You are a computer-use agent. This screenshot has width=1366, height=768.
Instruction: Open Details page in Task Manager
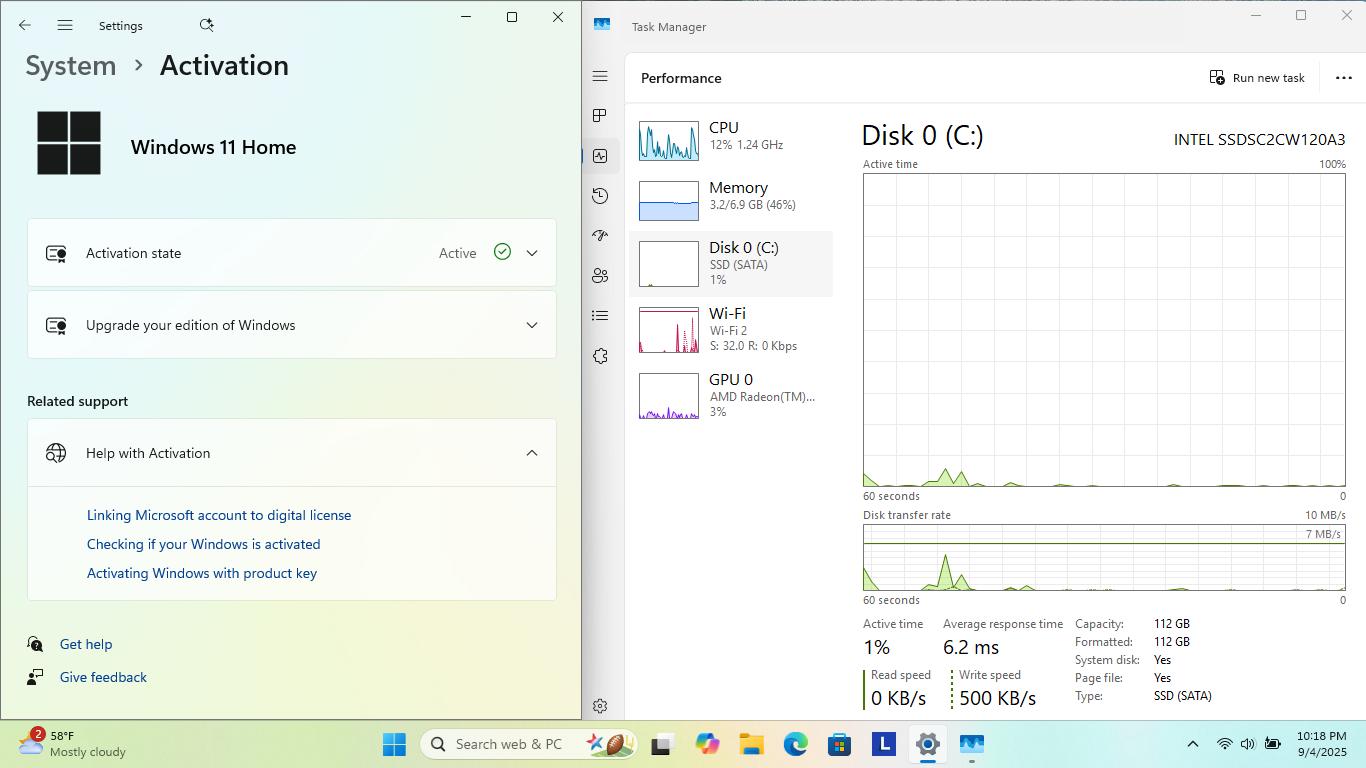tap(600, 316)
